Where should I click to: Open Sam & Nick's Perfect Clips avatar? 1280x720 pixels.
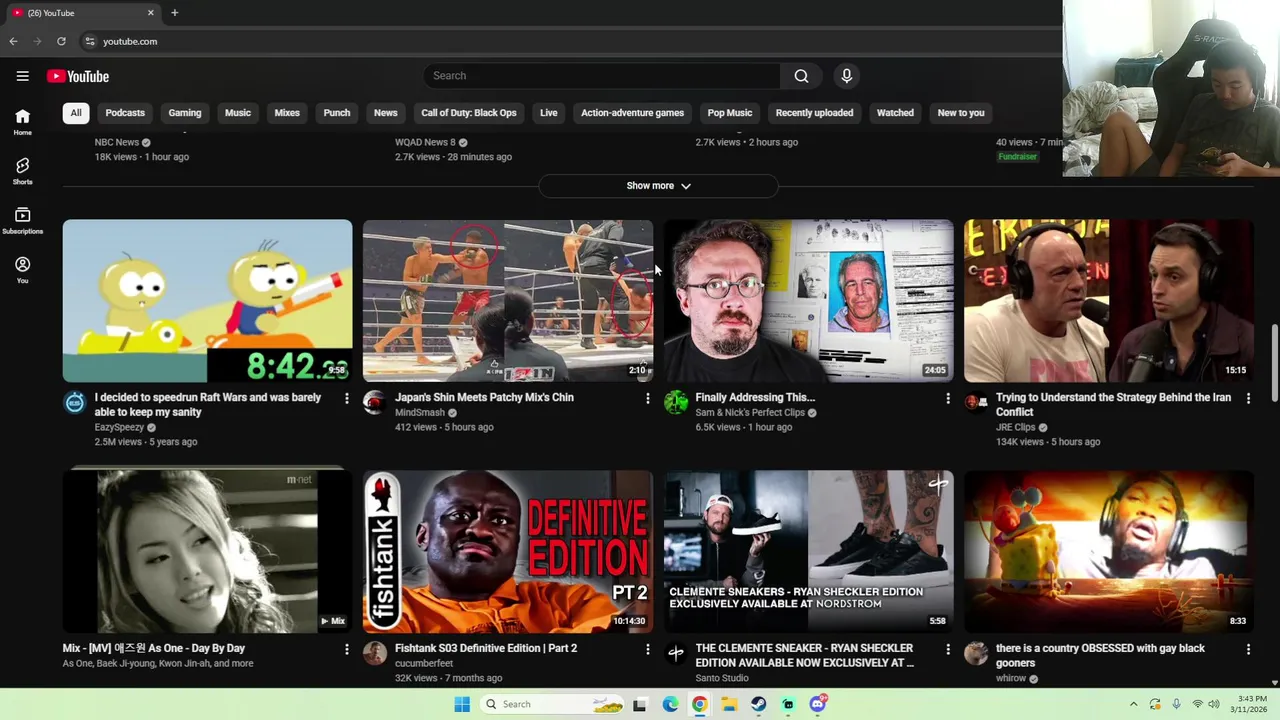[x=676, y=403]
